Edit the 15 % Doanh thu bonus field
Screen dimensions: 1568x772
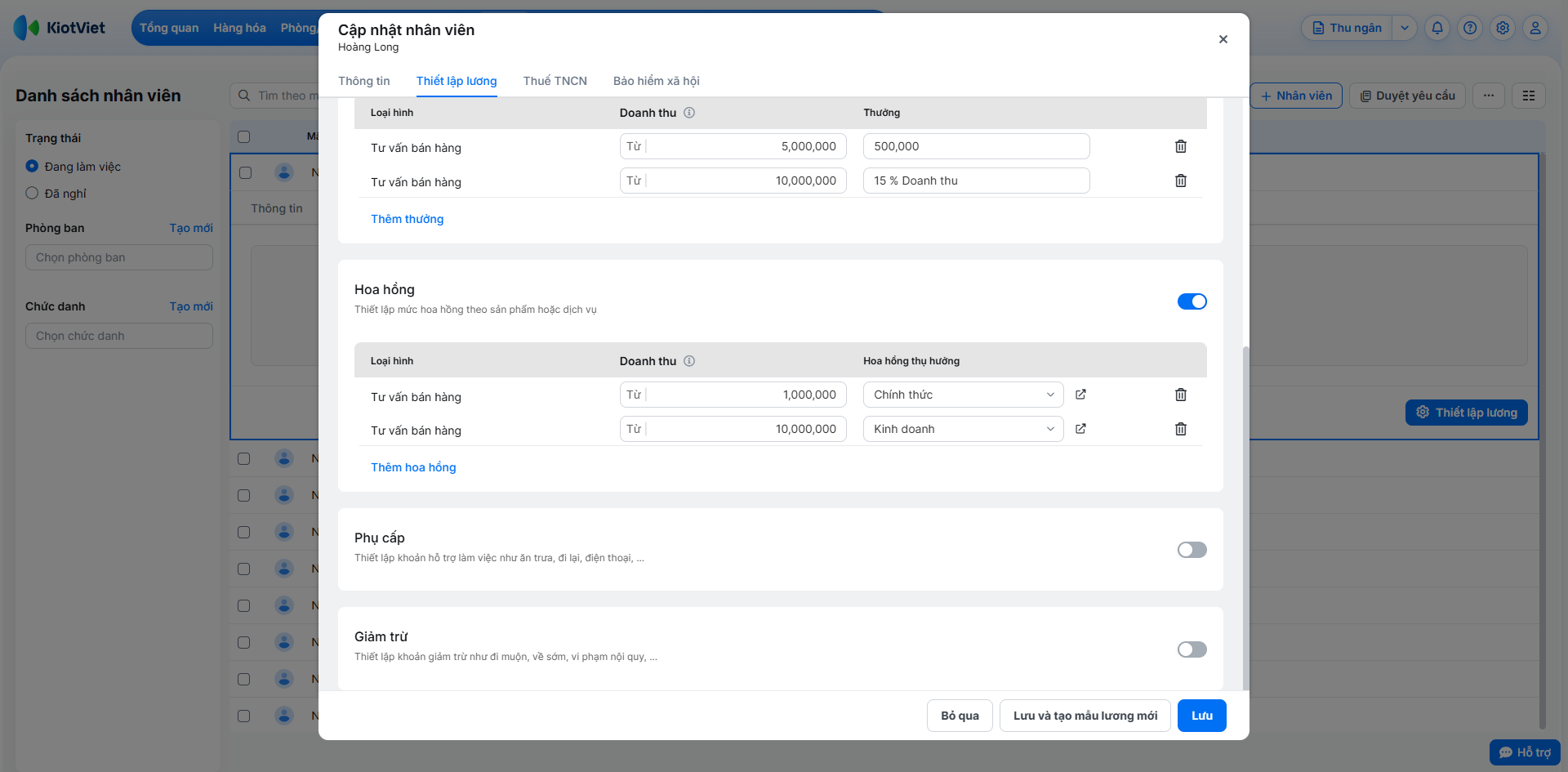pyautogui.click(x=977, y=181)
